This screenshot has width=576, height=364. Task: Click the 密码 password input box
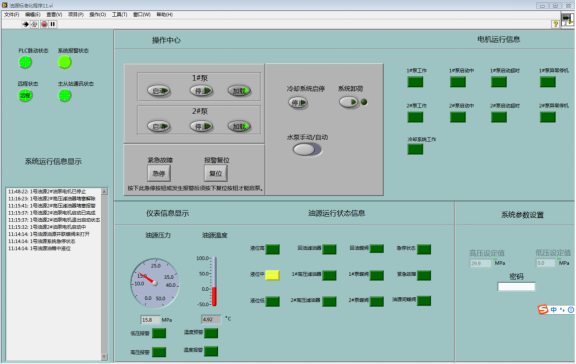tap(516, 287)
